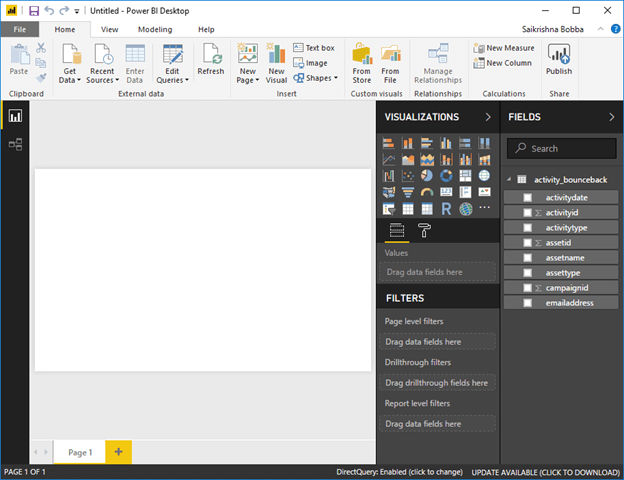Add a new page with plus button

[x=119, y=452]
